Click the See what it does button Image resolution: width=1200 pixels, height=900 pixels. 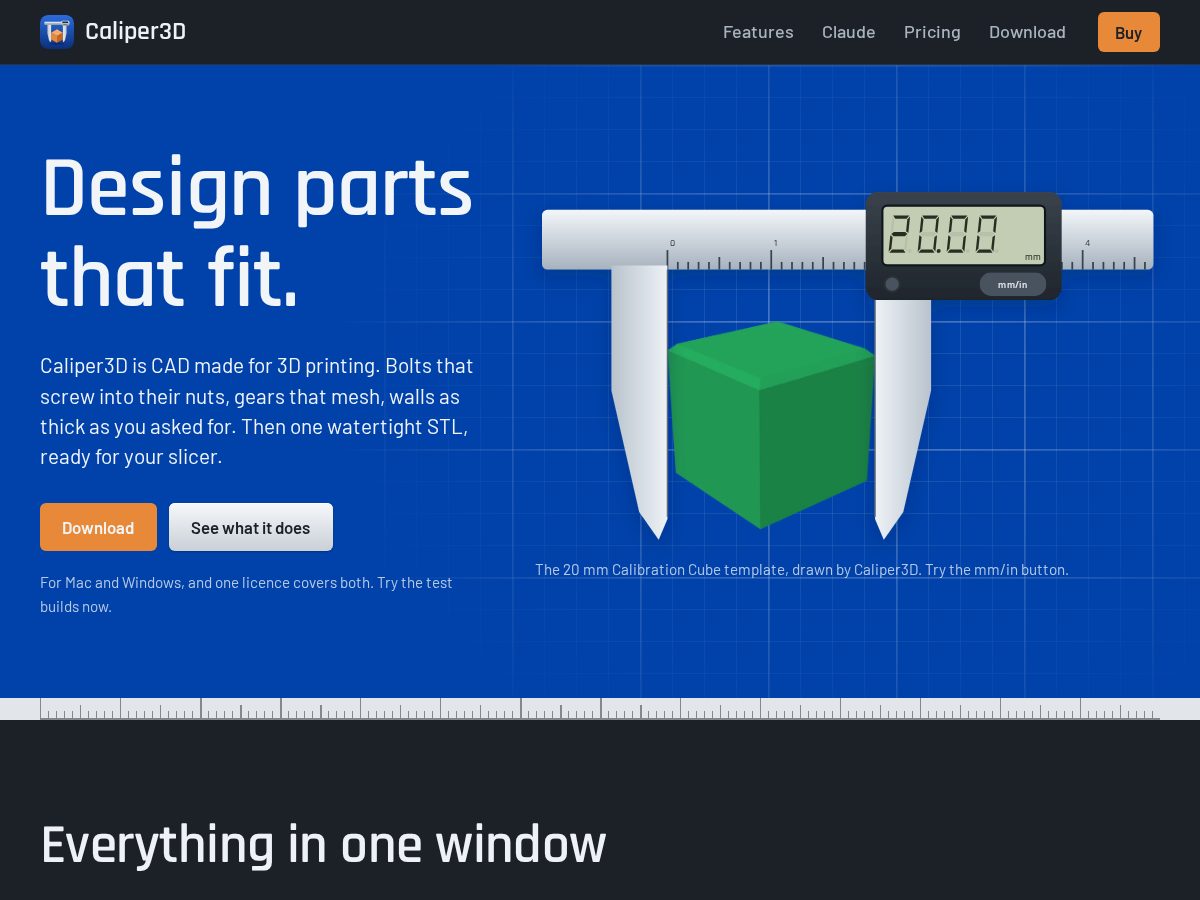pyautogui.click(x=251, y=527)
